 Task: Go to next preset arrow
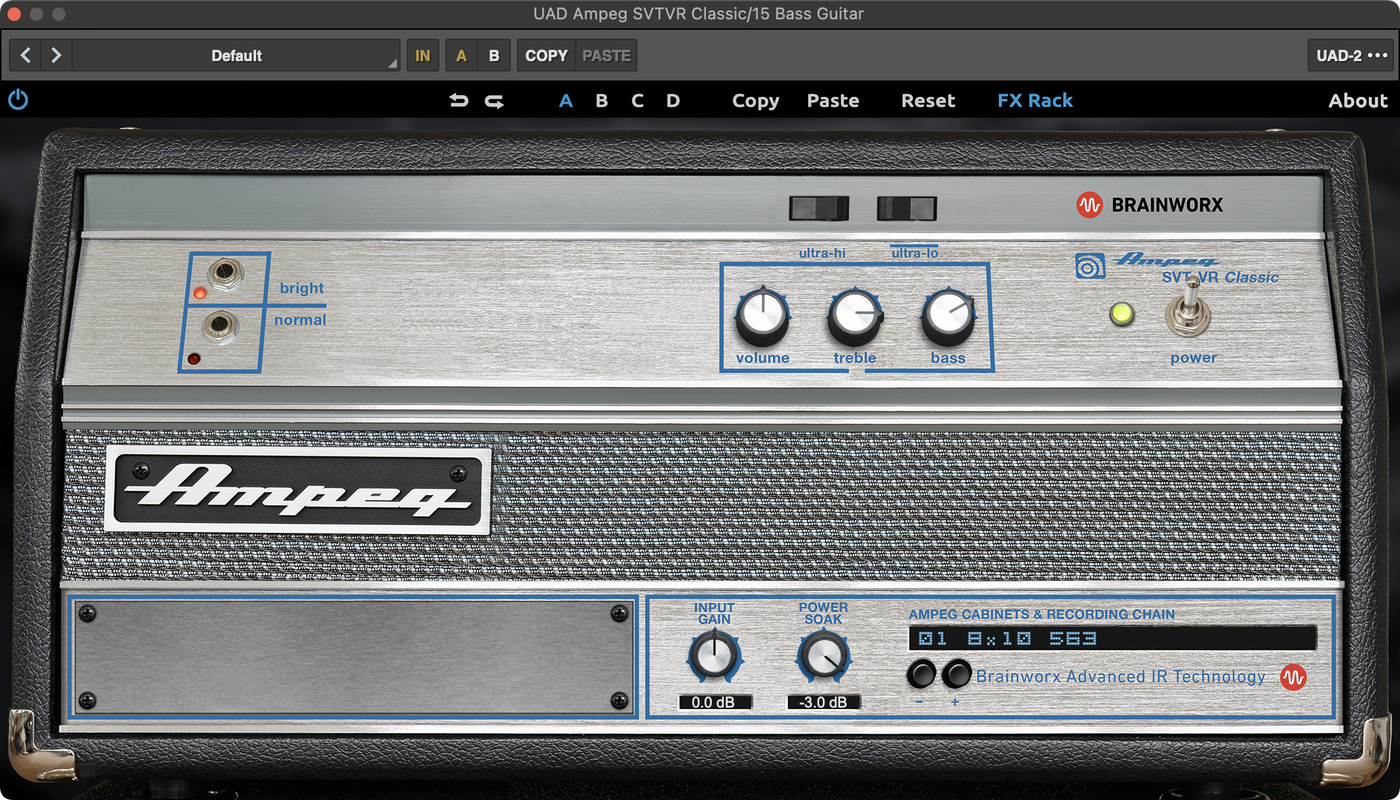click(56, 56)
